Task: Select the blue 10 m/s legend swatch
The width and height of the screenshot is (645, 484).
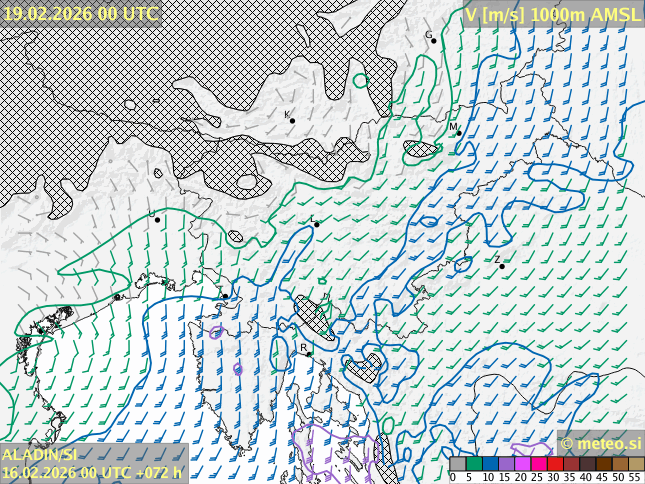Action: [489, 464]
